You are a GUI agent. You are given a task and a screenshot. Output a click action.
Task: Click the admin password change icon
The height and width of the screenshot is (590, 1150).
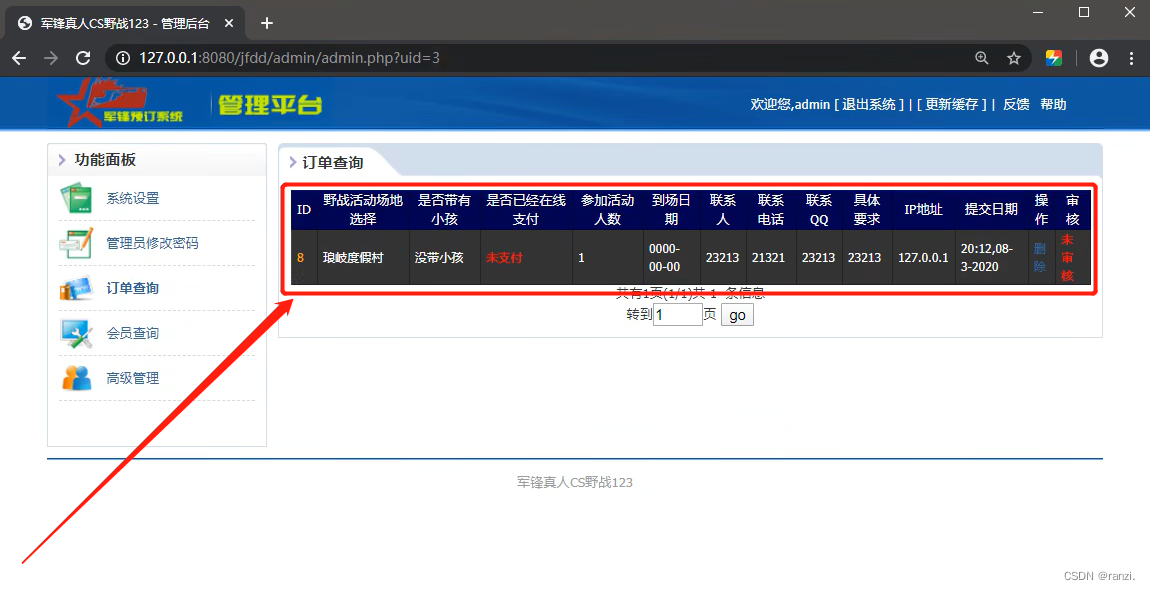point(76,243)
